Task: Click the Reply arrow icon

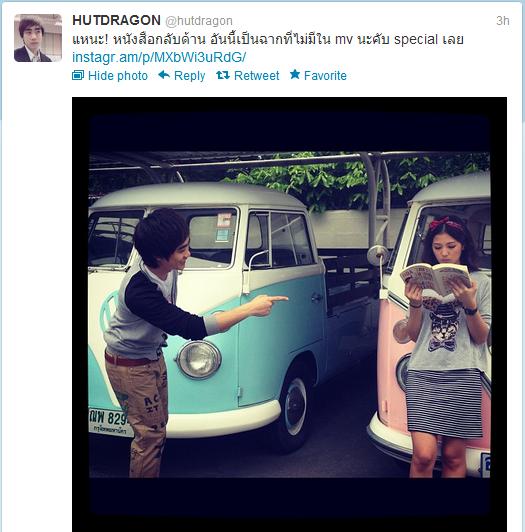Action: (x=164, y=75)
